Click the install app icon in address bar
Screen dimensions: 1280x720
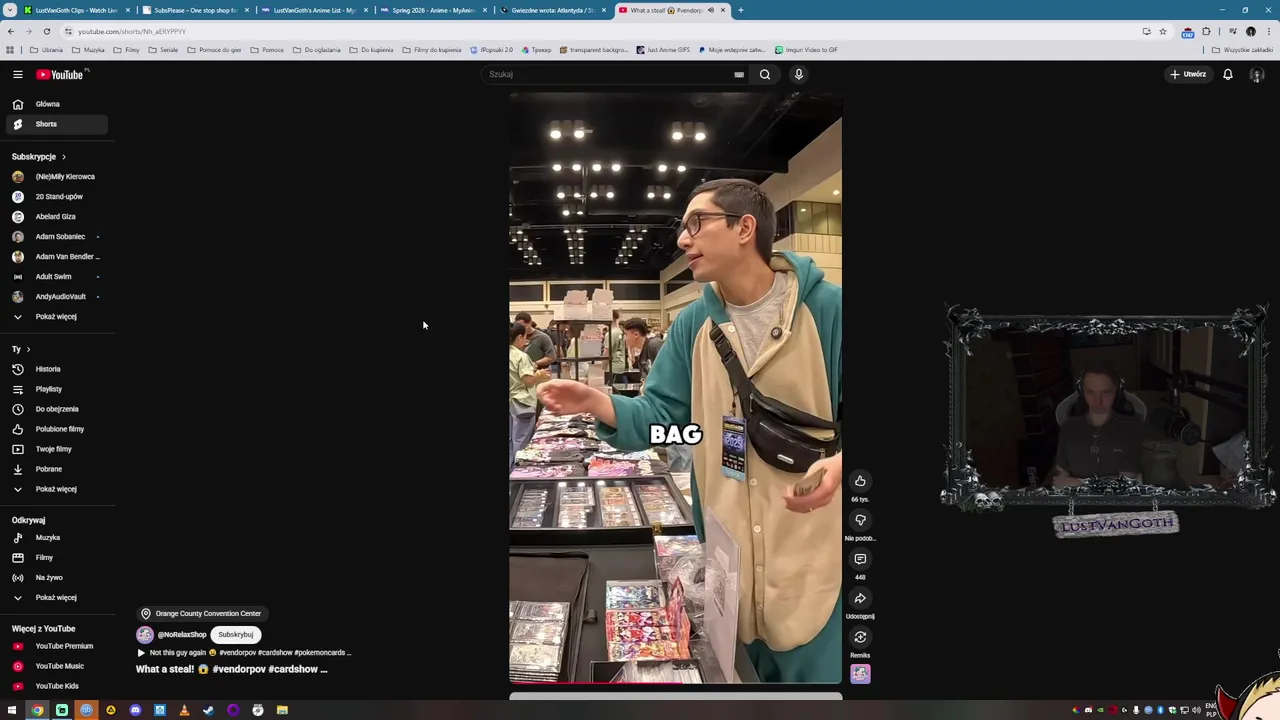click(x=1146, y=31)
